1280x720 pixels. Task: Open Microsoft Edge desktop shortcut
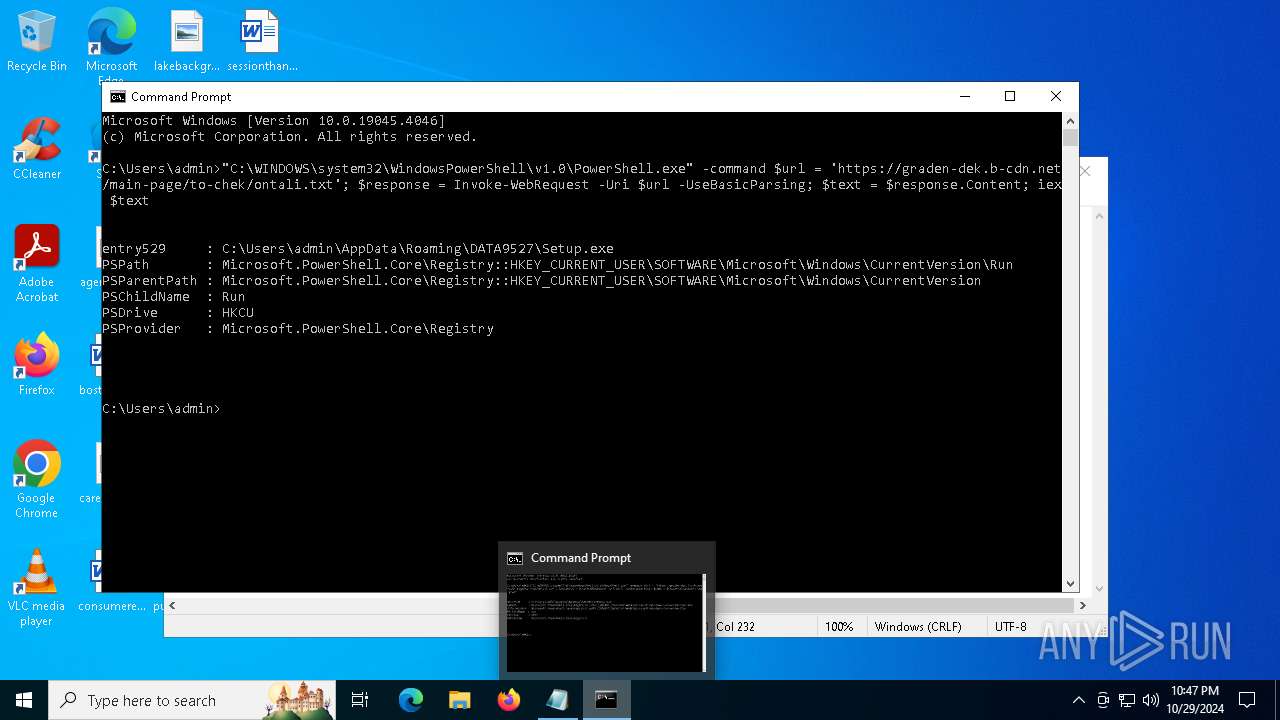tap(111, 45)
